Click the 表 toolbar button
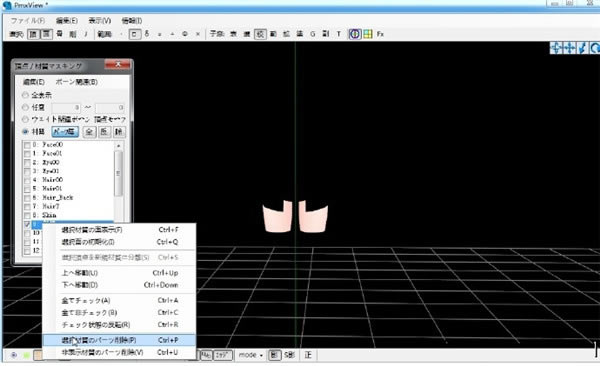Screen dimensions: 600x366 pos(233,34)
